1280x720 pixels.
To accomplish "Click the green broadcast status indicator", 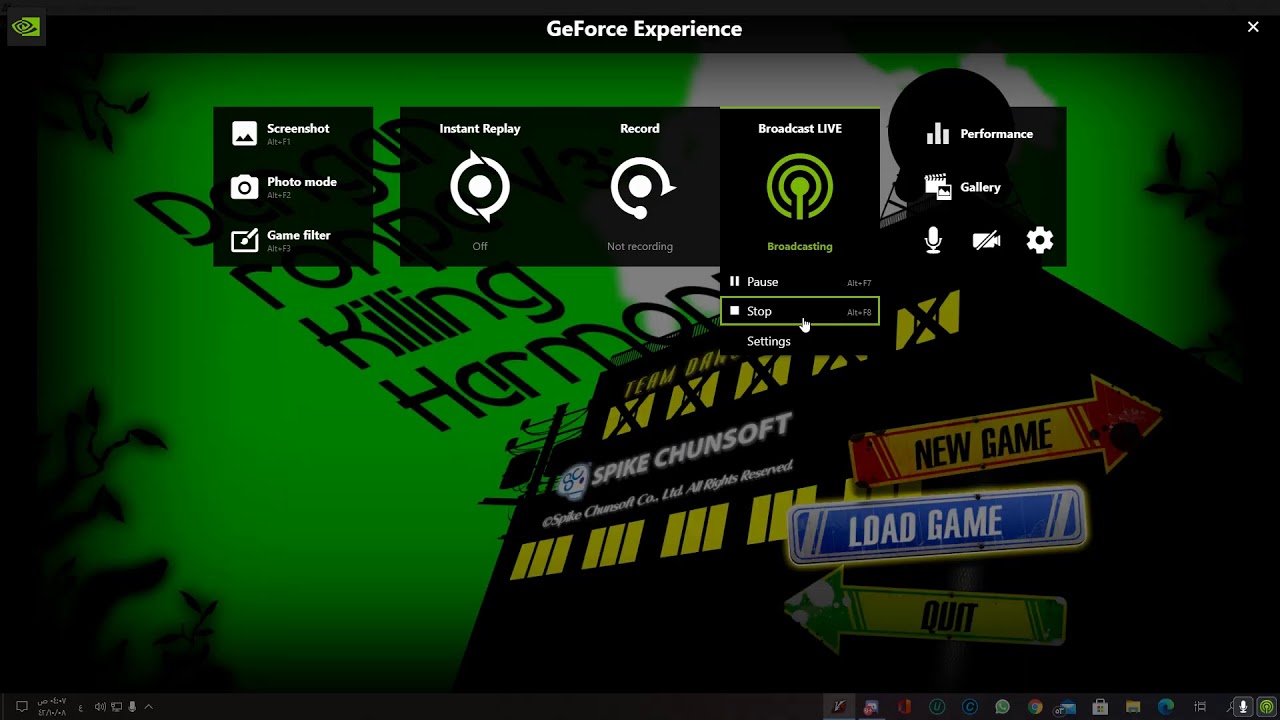I will 1266,707.
